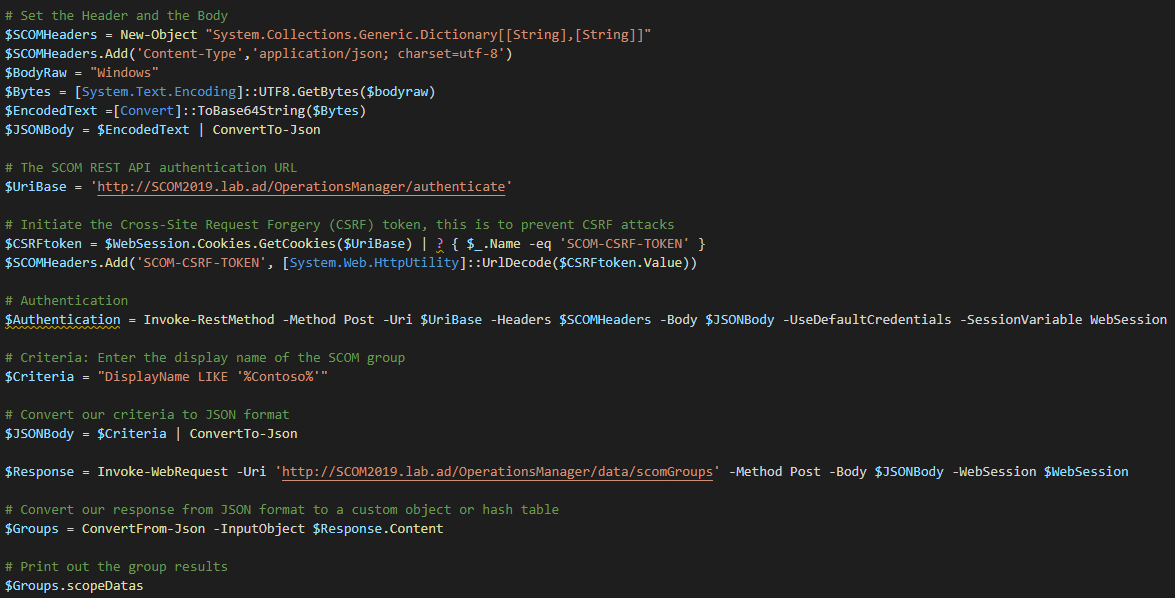This screenshot has width=1175, height=598.
Task: Click the -Headers parameter
Action: coord(521,320)
